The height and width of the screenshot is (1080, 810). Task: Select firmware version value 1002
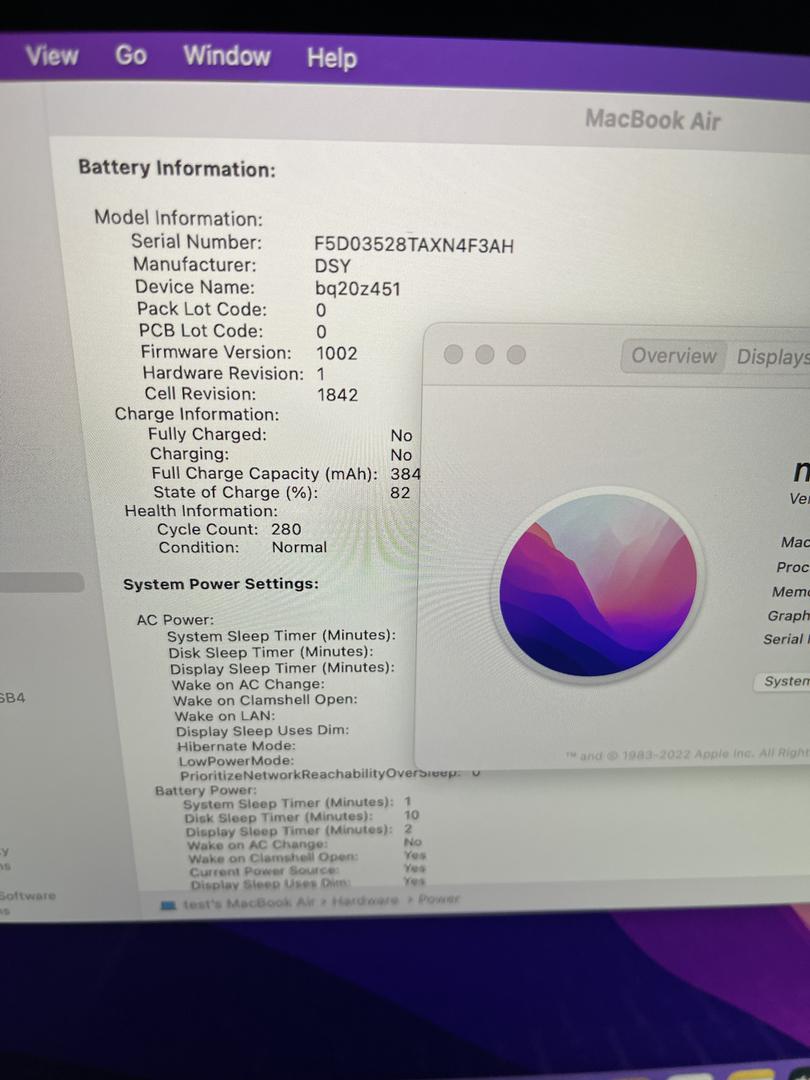(337, 353)
